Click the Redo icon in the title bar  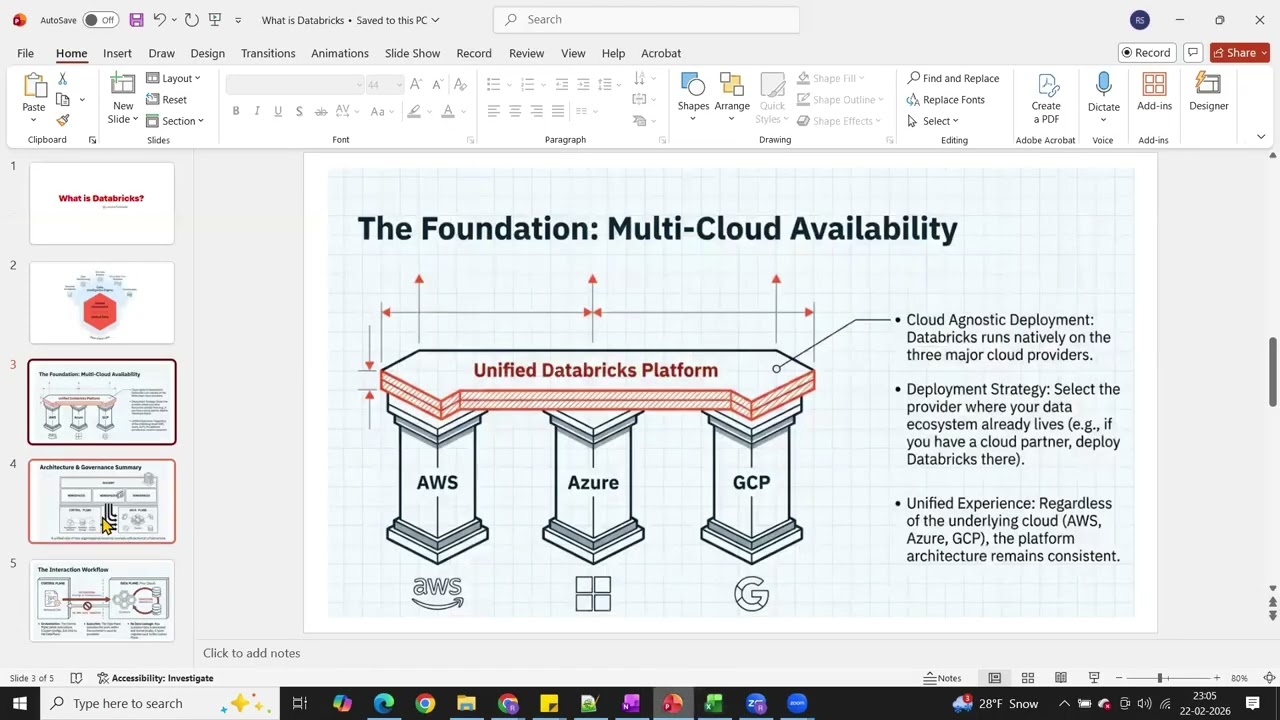pos(191,20)
